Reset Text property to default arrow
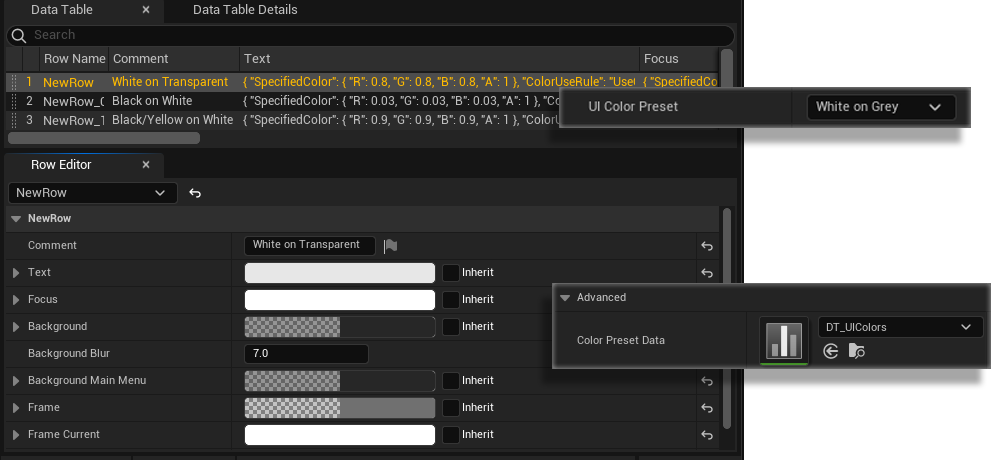Viewport: 1000px width, 460px height. (707, 273)
